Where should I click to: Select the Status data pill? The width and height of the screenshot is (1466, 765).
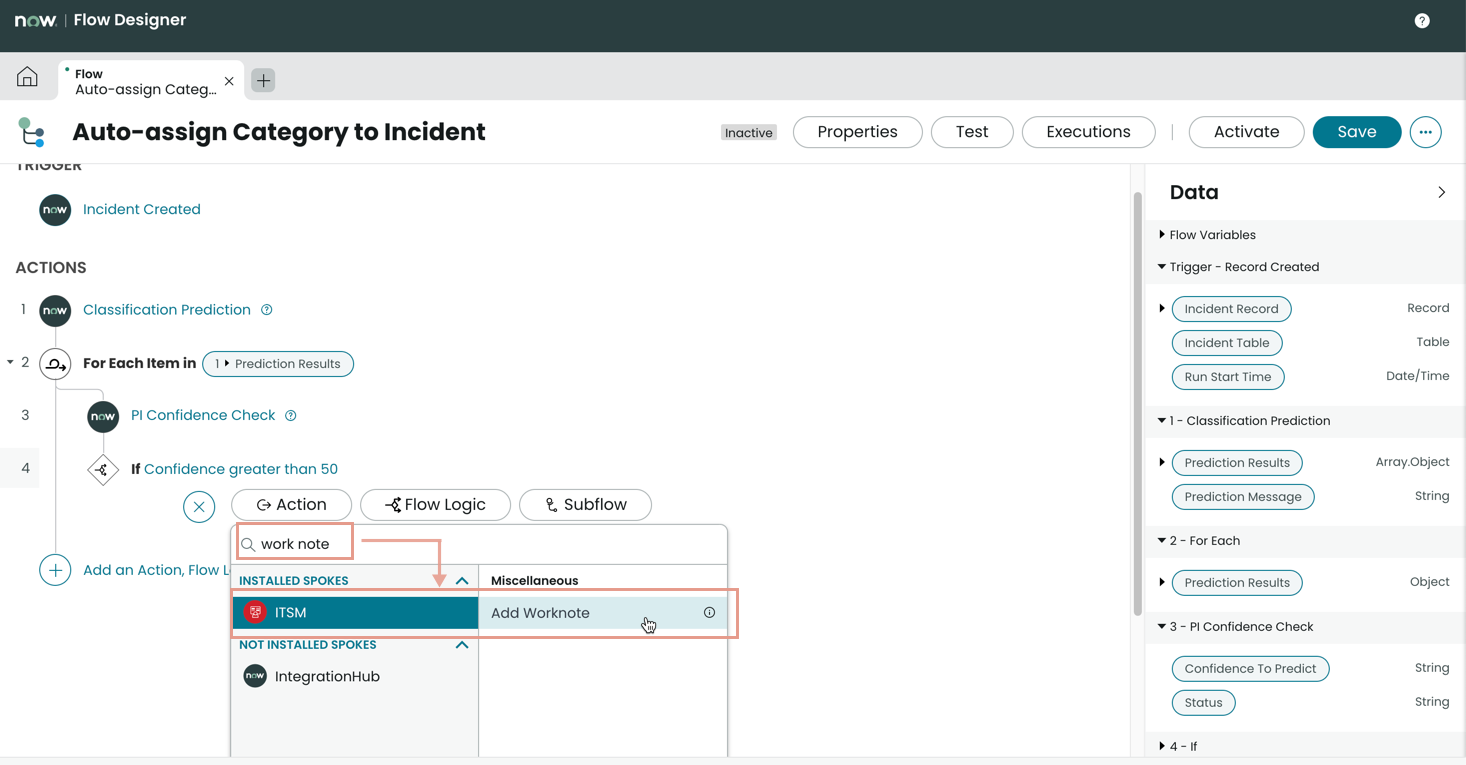[x=1203, y=703]
